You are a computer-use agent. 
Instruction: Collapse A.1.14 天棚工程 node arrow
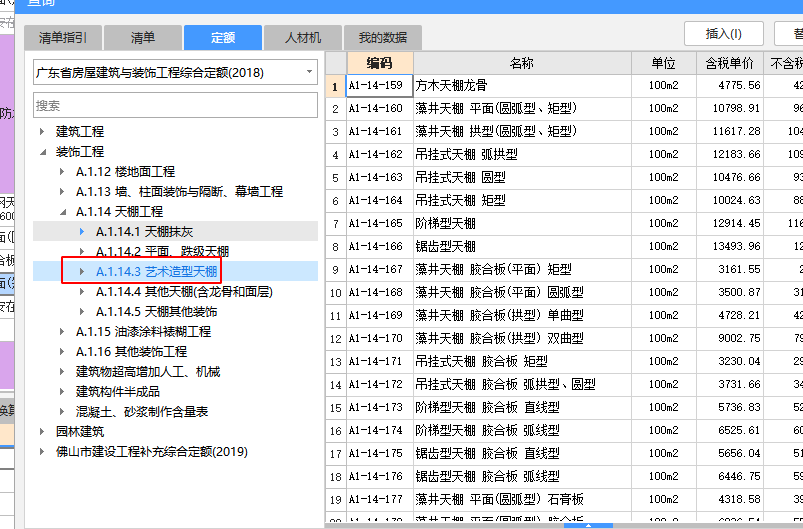63,211
